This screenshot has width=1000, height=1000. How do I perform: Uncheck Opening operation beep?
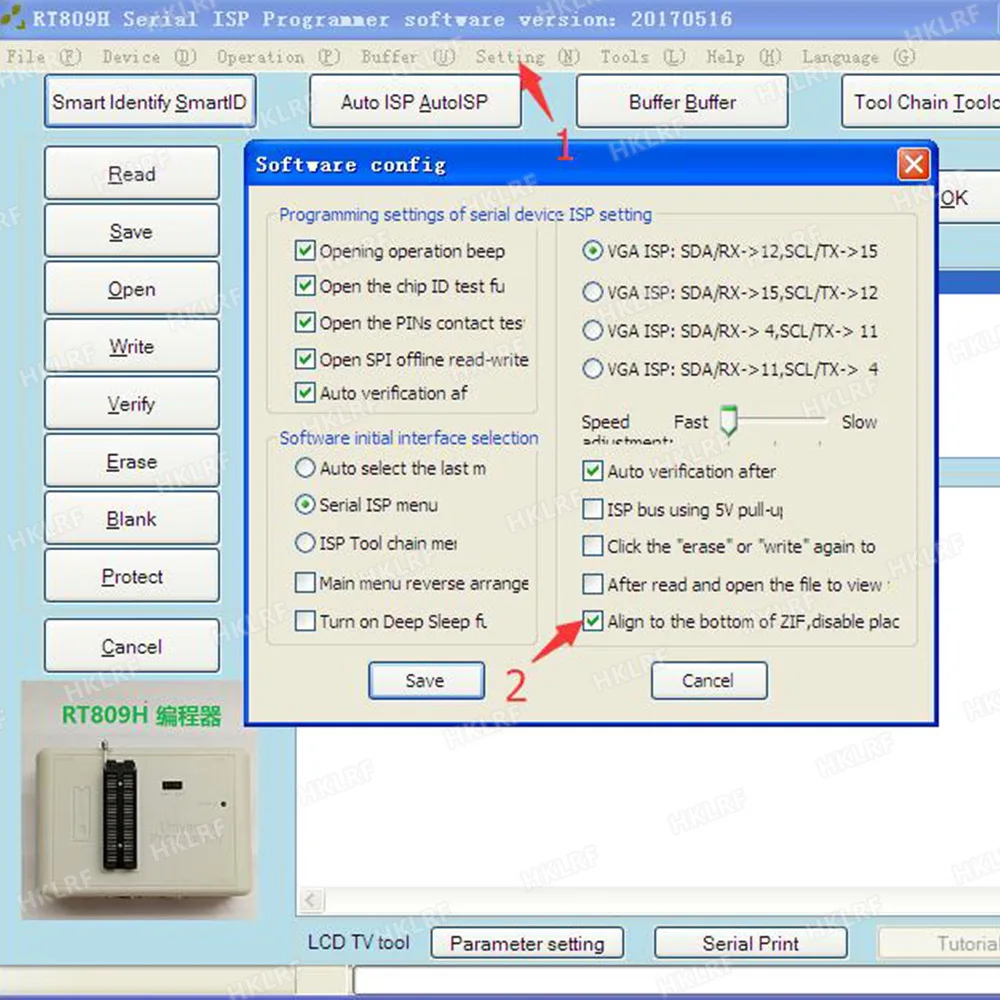(x=305, y=251)
